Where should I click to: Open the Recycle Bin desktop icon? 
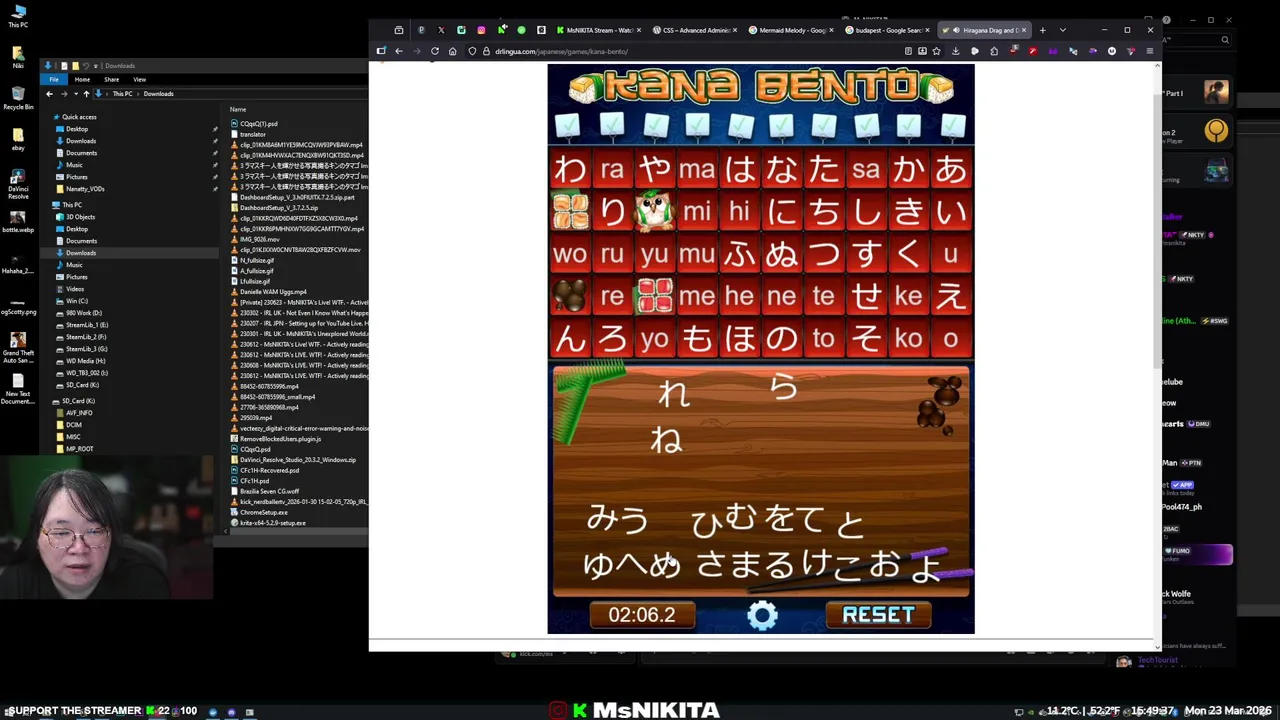click(x=18, y=98)
